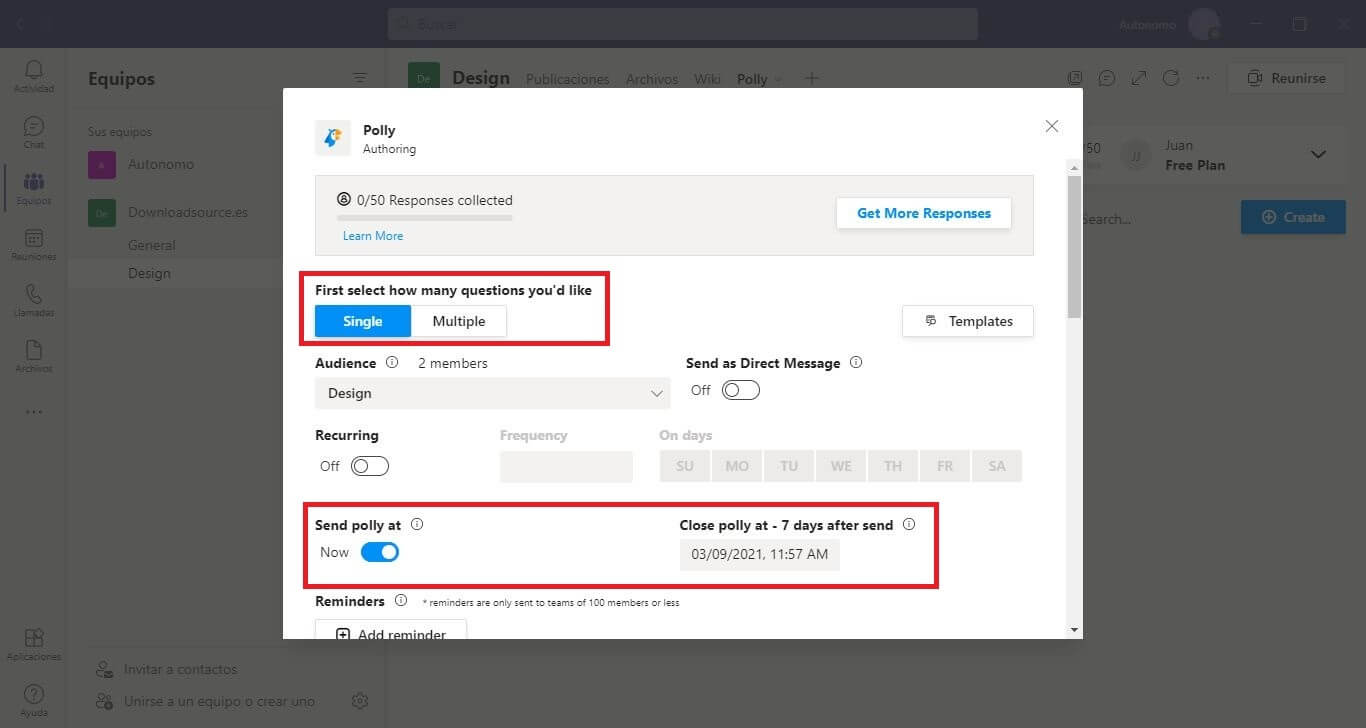The width and height of the screenshot is (1366, 728).
Task: Open the Audience Design dropdown
Action: [492, 393]
